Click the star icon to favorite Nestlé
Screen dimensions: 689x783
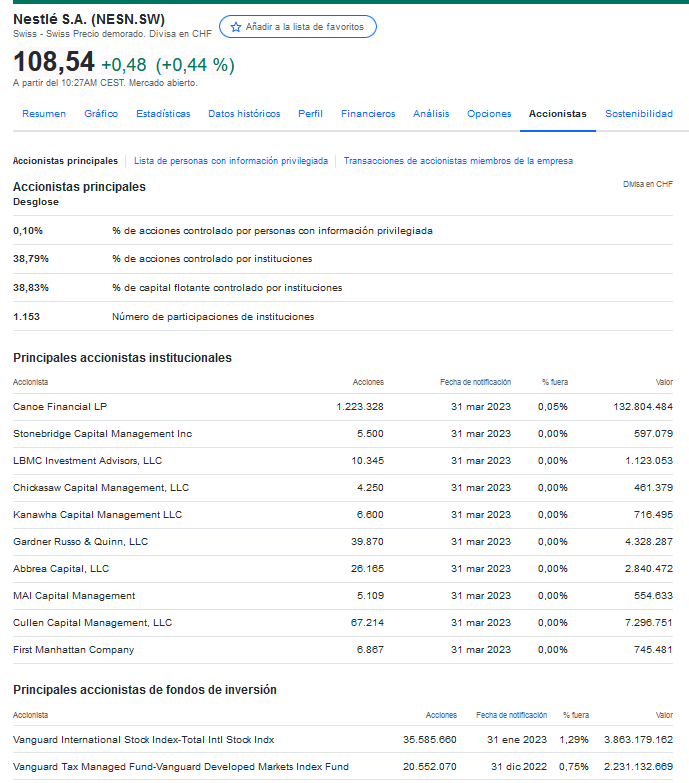(236, 27)
